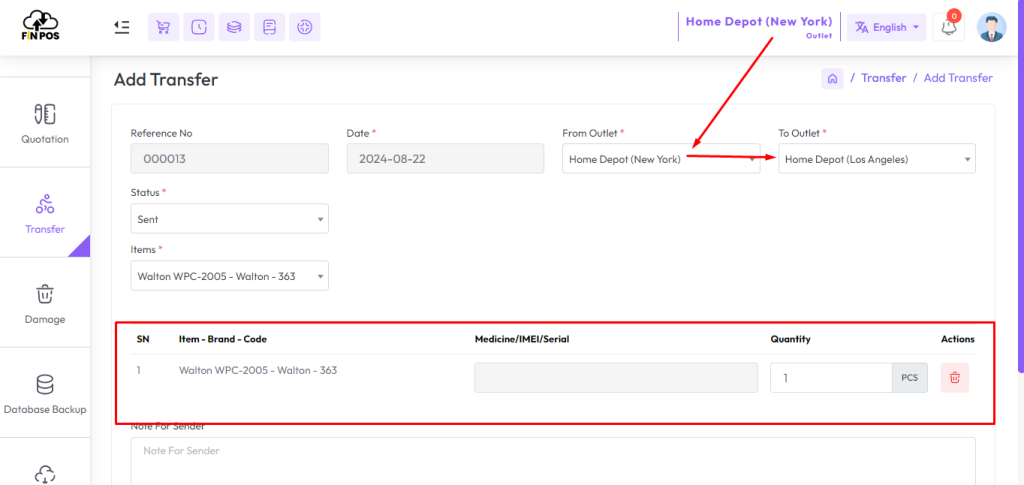Open the Transfer menu label in the sidebar

tap(44, 229)
